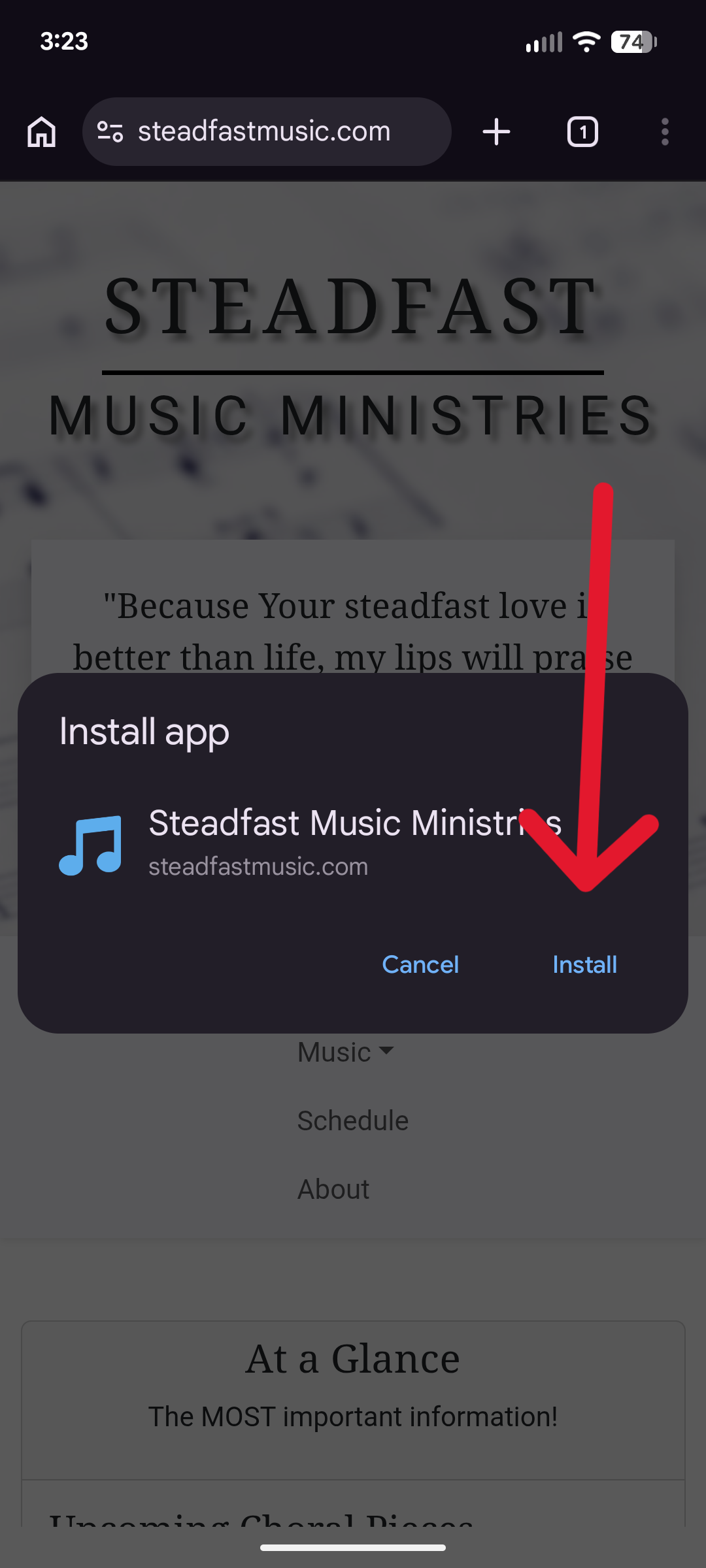Screen dimensions: 706x1568
Task: Cancel the Install app dialog
Action: (420, 965)
